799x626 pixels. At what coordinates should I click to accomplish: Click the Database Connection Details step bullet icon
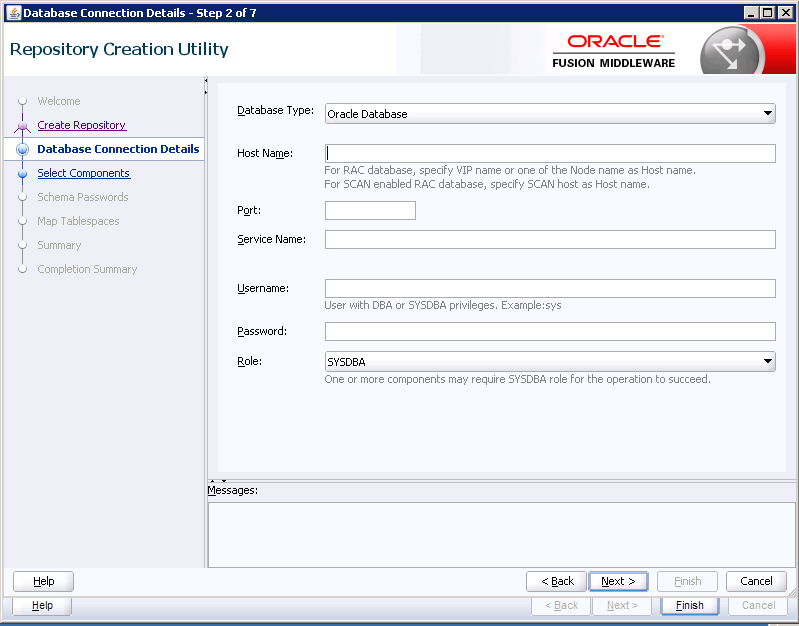tap(22, 149)
